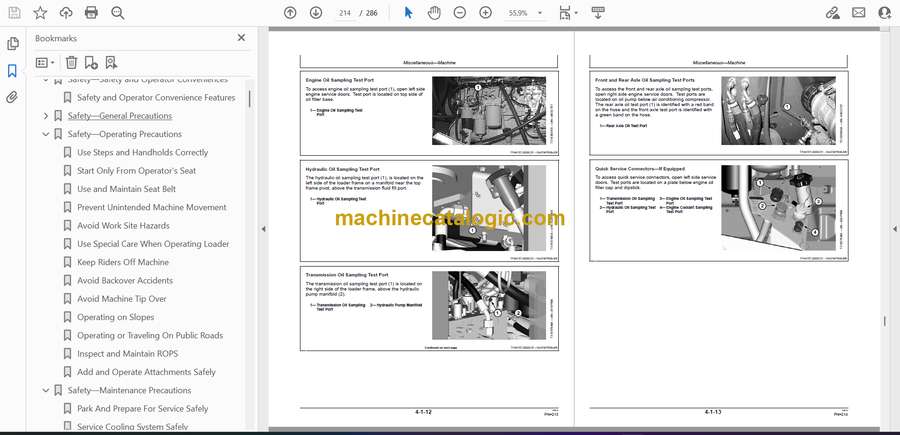Collapse the Safety—Operating Precautions bookmark
The width and height of the screenshot is (900, 435).
[45, 134]
